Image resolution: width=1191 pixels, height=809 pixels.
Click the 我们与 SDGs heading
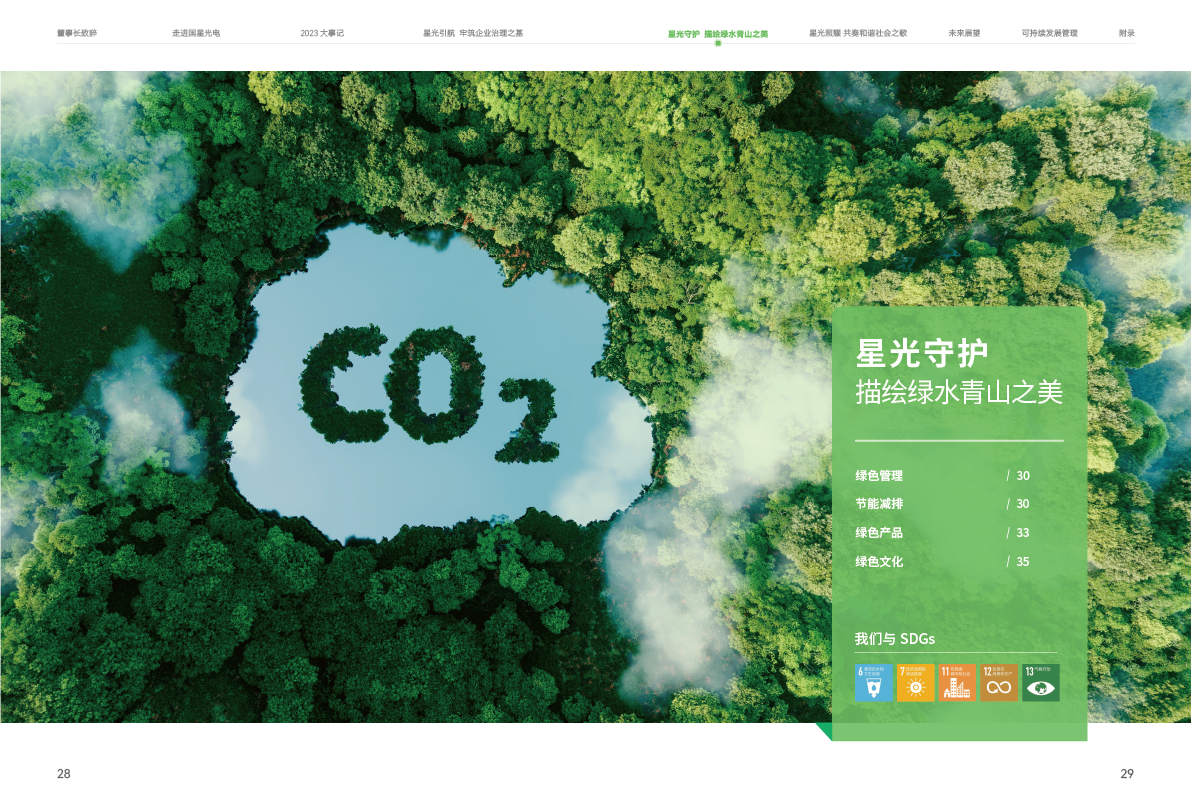(x=895, y=639)
